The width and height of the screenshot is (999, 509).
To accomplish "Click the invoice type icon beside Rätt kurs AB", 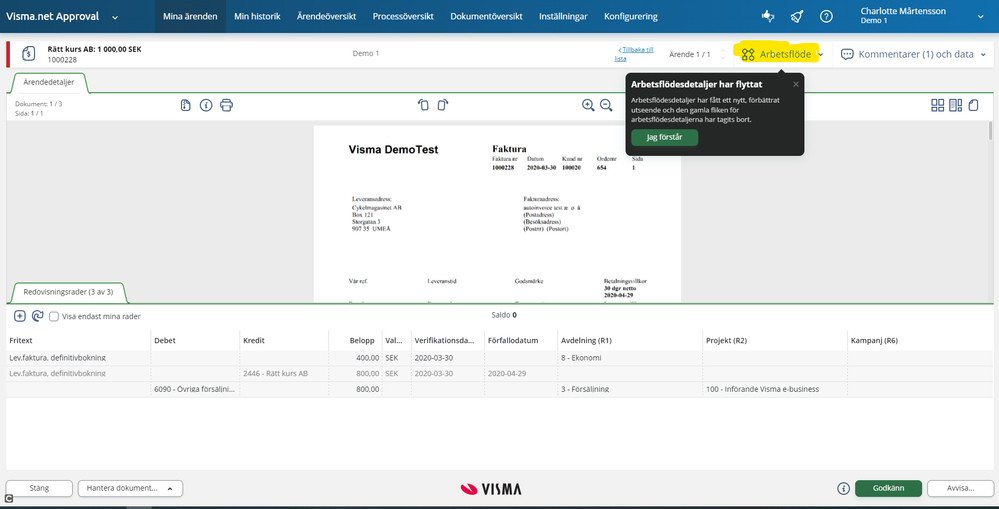I will 29,54.
